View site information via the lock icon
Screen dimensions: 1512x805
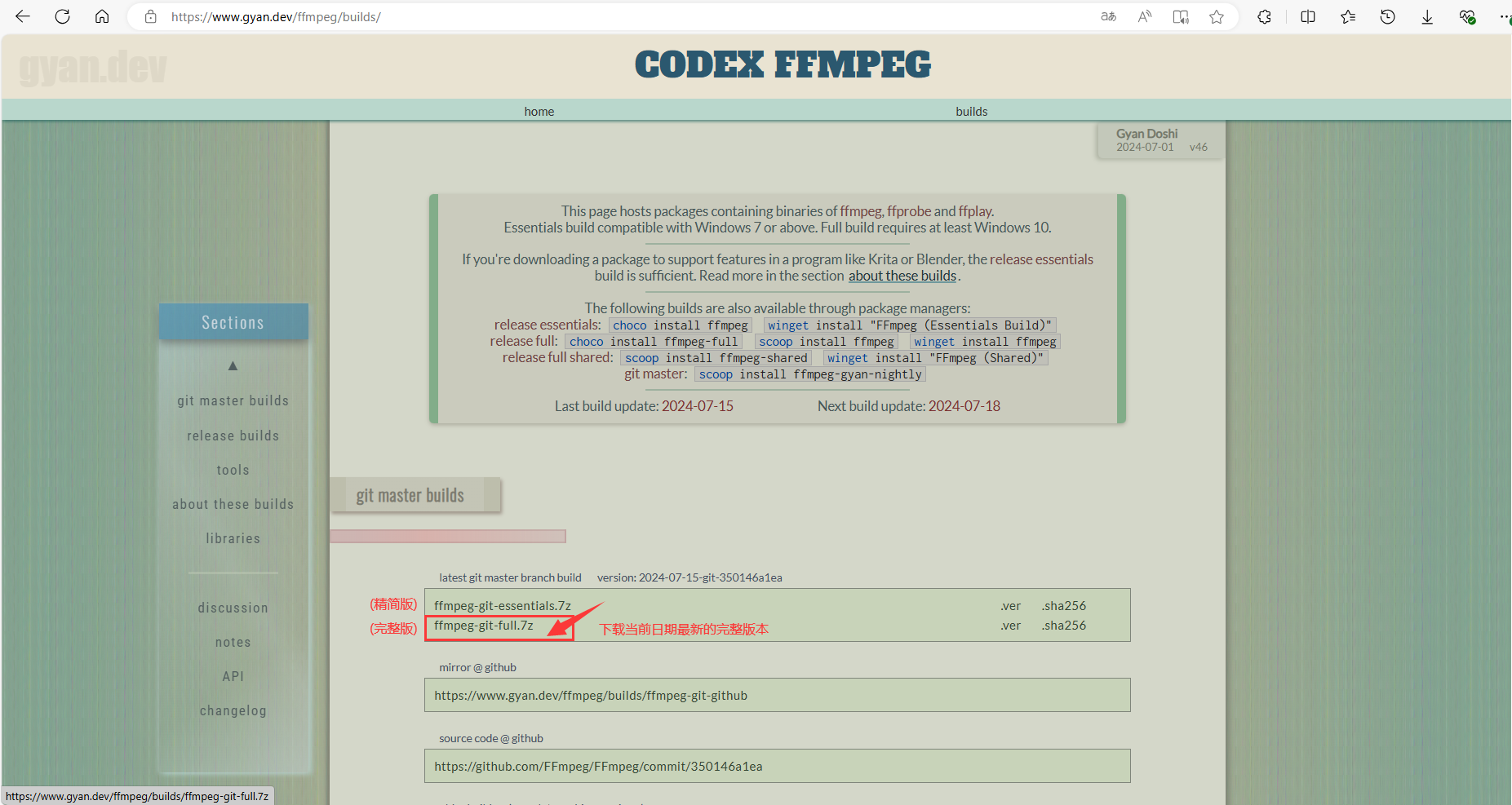150,16
